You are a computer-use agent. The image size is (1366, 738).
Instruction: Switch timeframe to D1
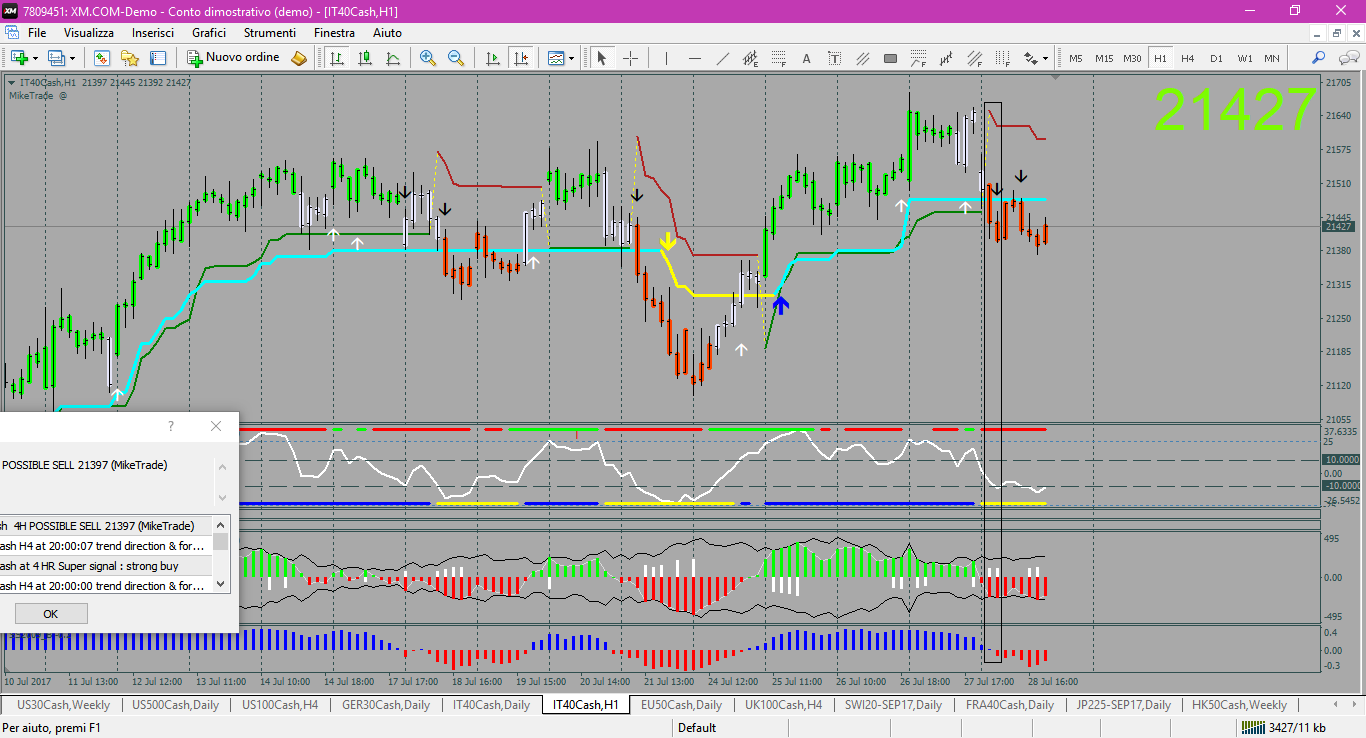point(1216,58)
